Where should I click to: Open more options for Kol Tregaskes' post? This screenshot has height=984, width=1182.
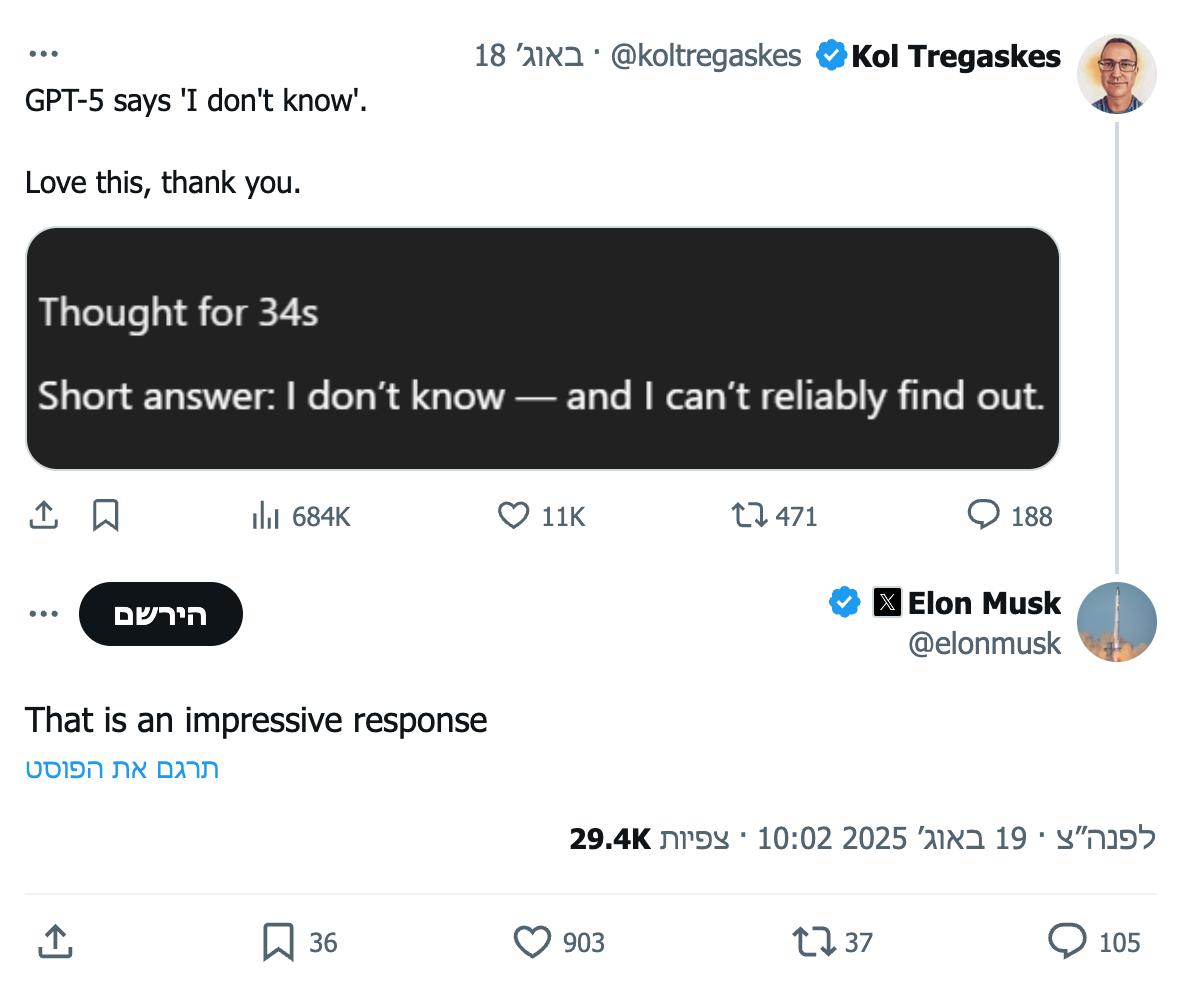[x=44, y=55]
